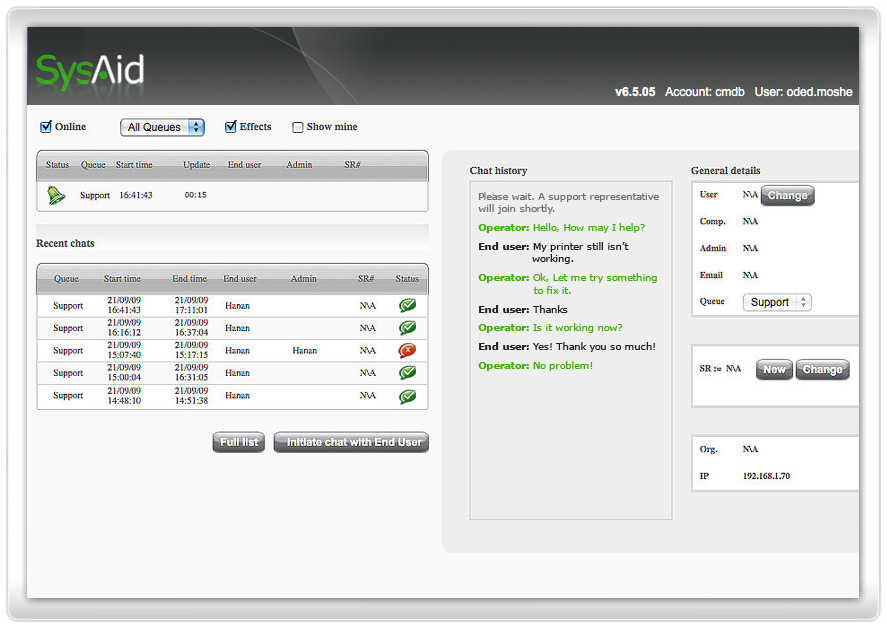Click green status icon of the 16:16:12 chat

tap(406, 328)
